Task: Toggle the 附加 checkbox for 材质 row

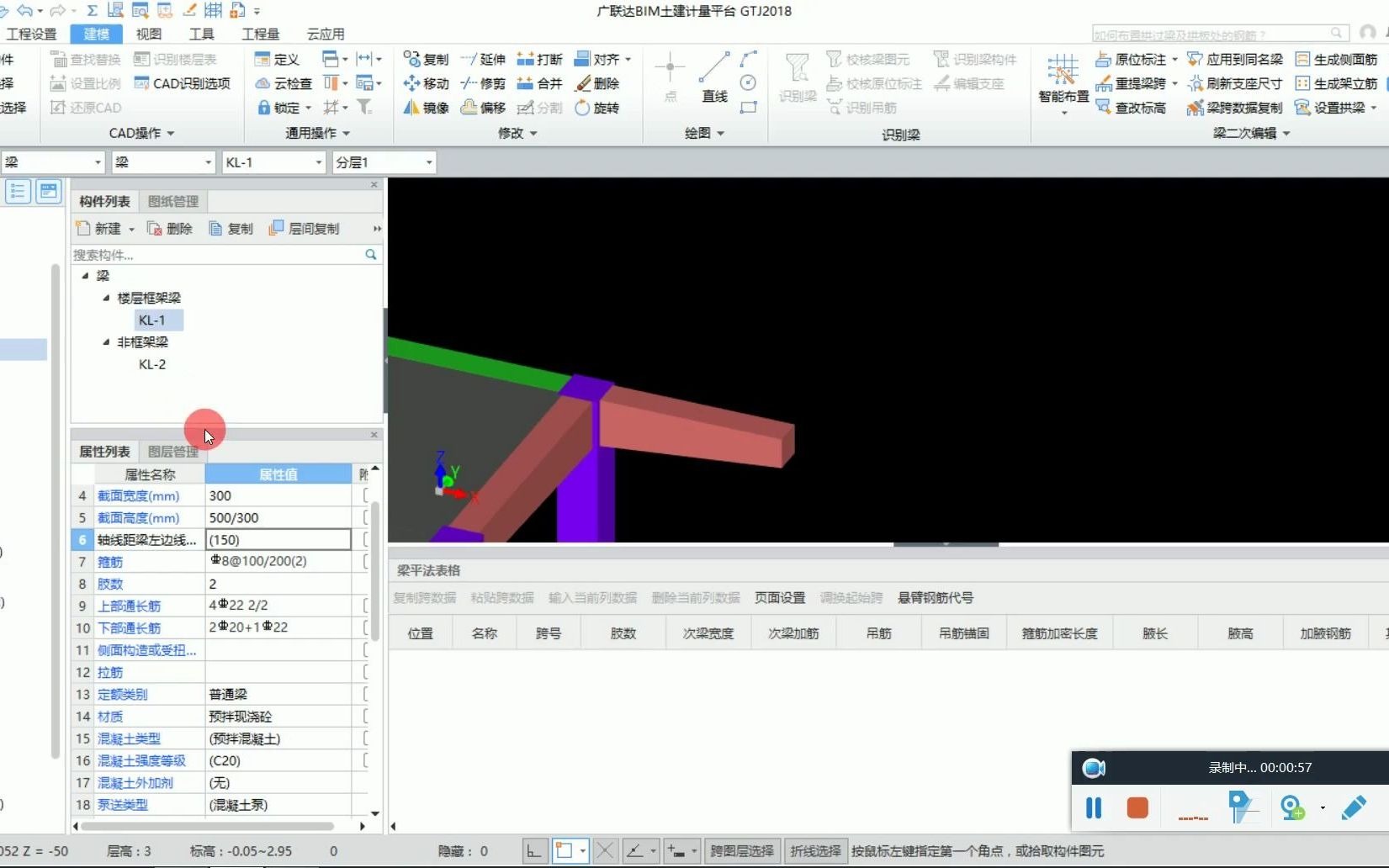Action: point(366,716)
